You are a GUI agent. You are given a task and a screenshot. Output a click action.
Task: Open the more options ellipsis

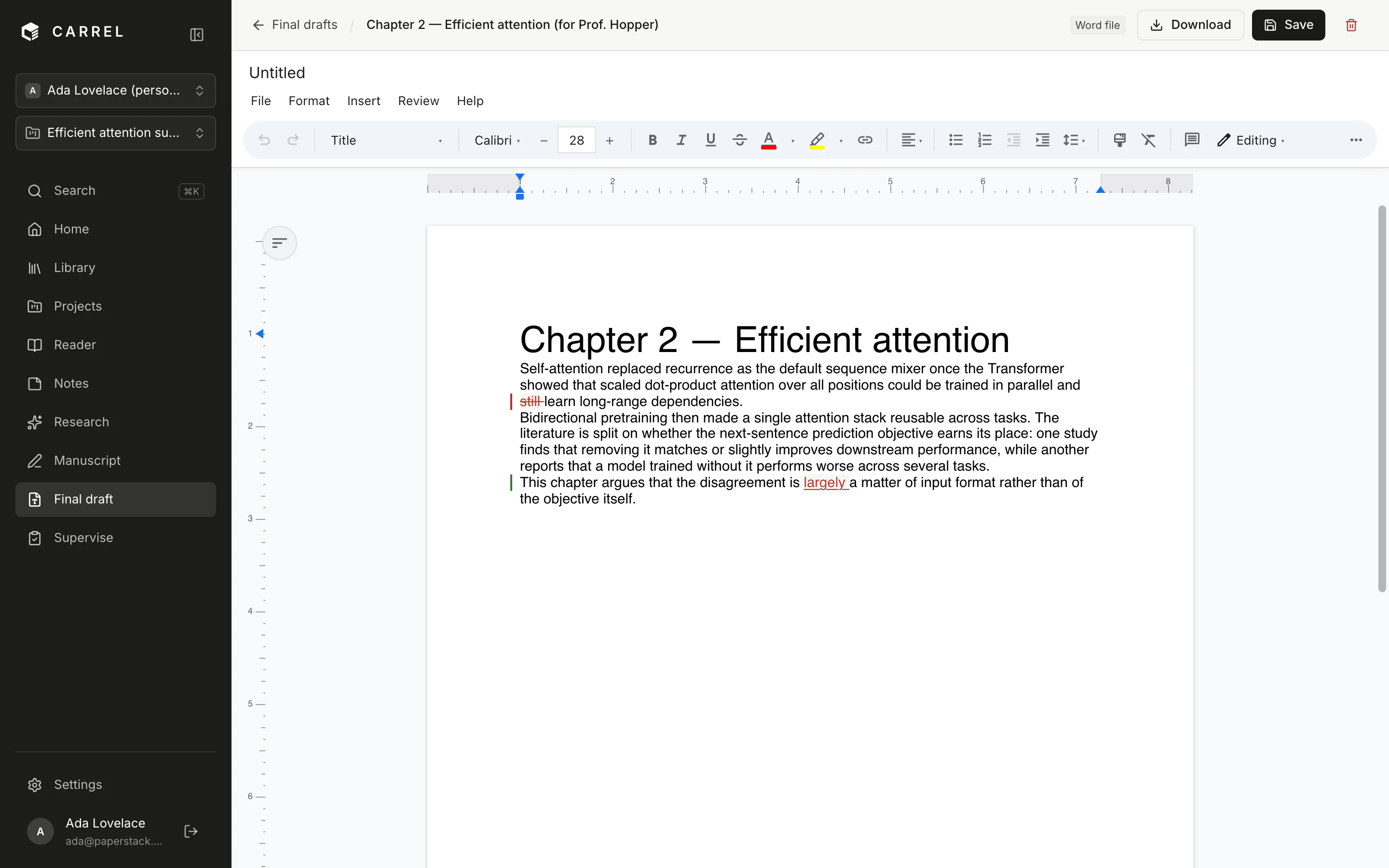pos(1356,140)
